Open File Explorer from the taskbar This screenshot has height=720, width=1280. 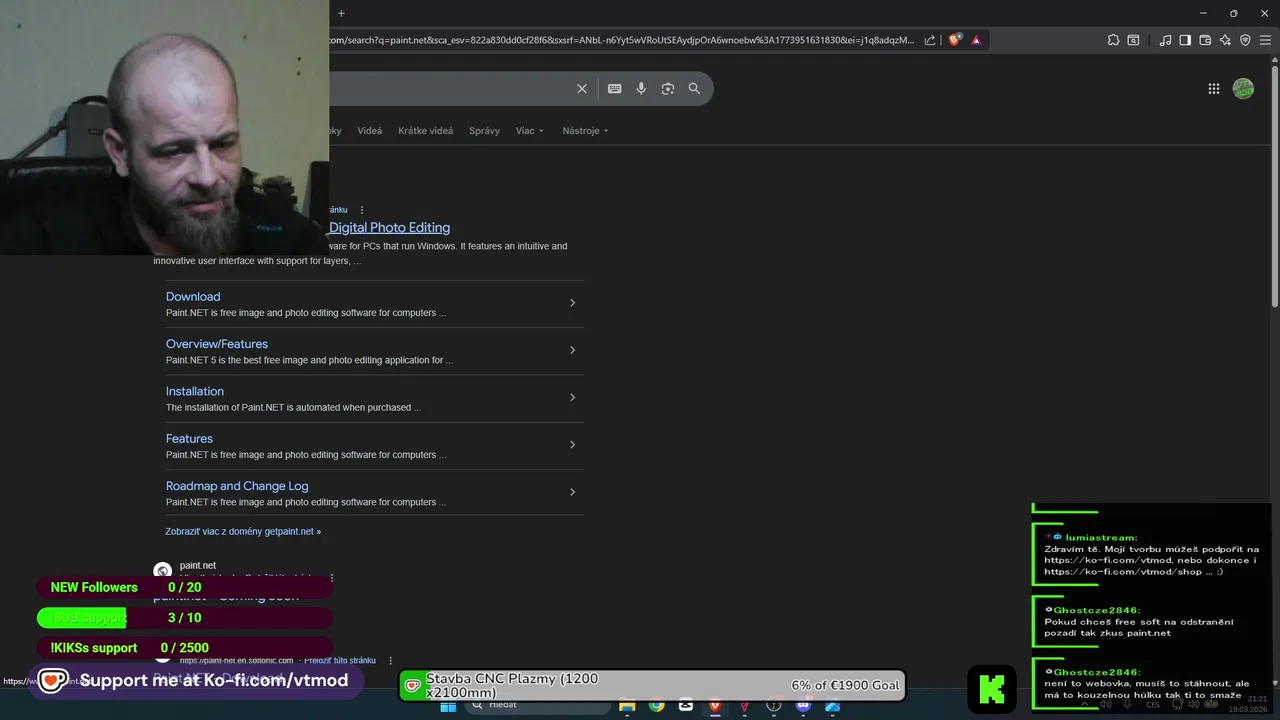(x=627, y=706)
